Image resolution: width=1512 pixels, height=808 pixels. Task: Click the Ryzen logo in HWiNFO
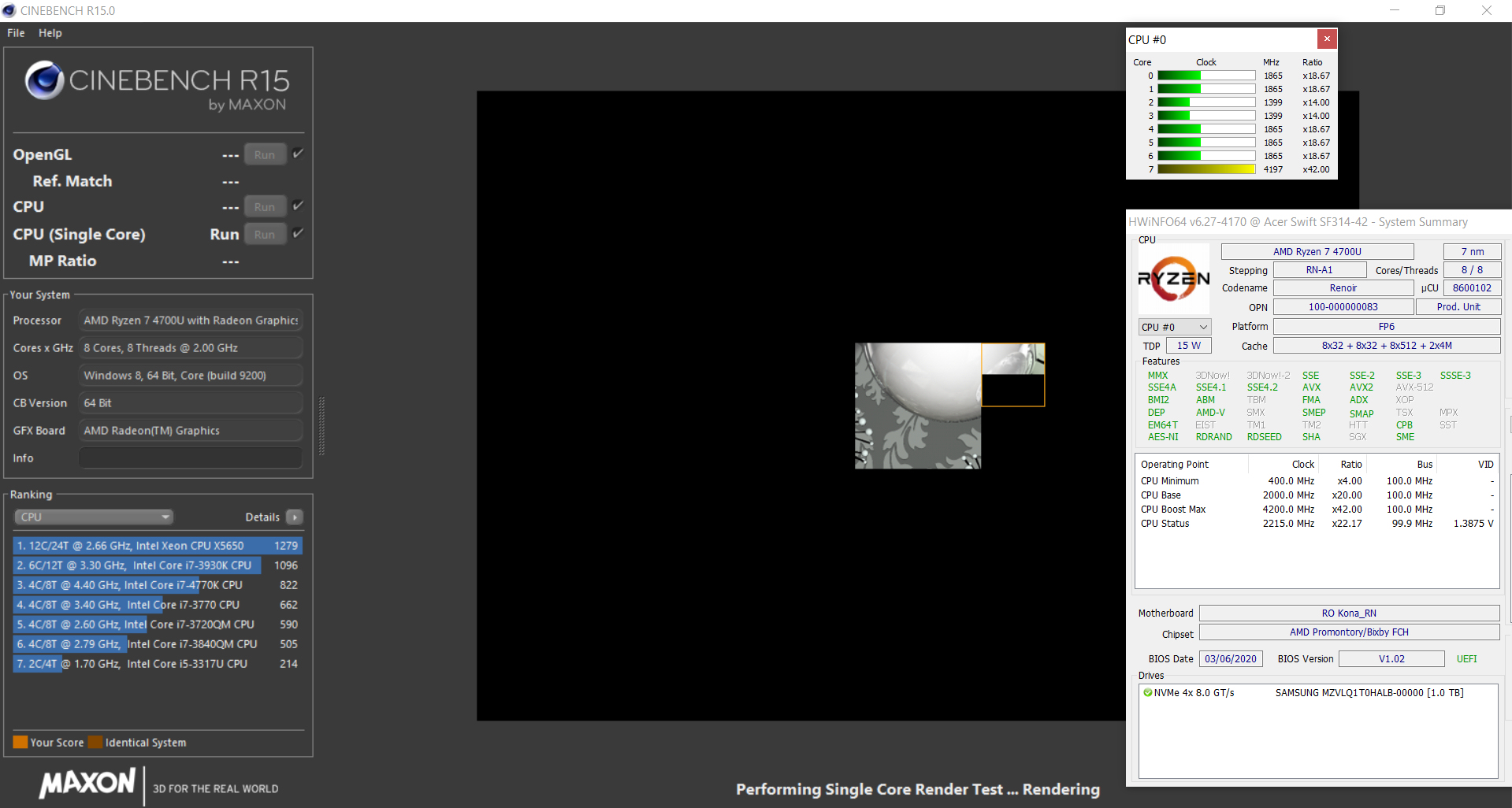(x=1174, y=279)
